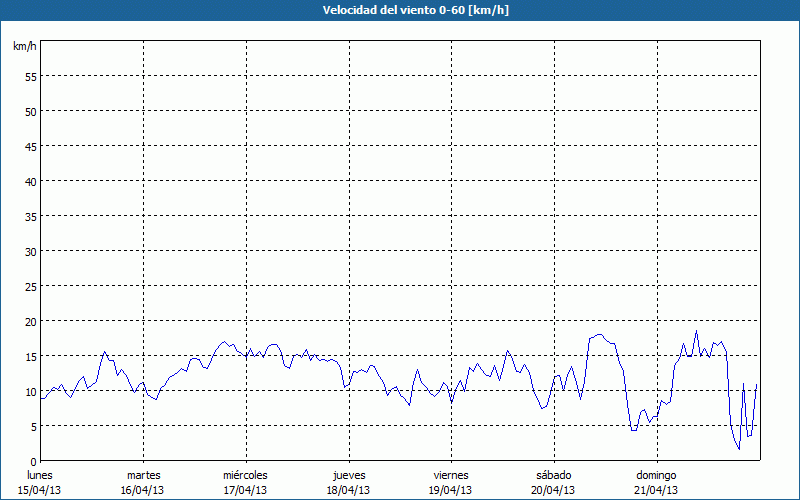Select the 'miércoles' day label
The width and height of the screenshot is (800, 500).
245,475
